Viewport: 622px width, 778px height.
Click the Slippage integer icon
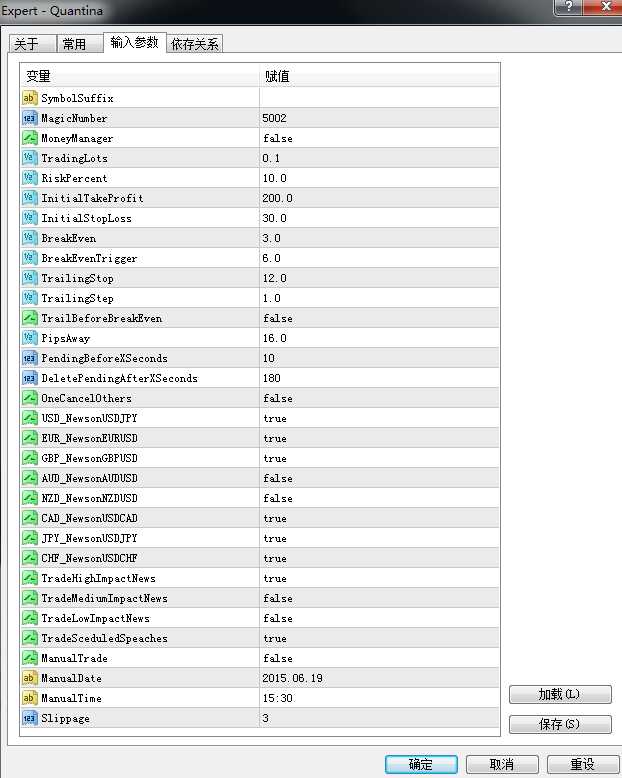[x=29, y=718]
